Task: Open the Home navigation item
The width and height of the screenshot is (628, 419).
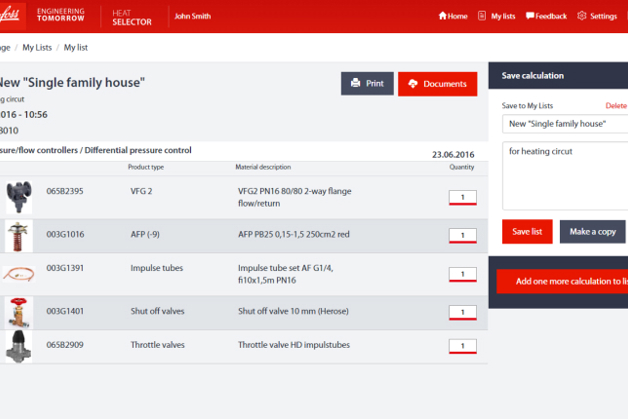Action: click(453, 16)
